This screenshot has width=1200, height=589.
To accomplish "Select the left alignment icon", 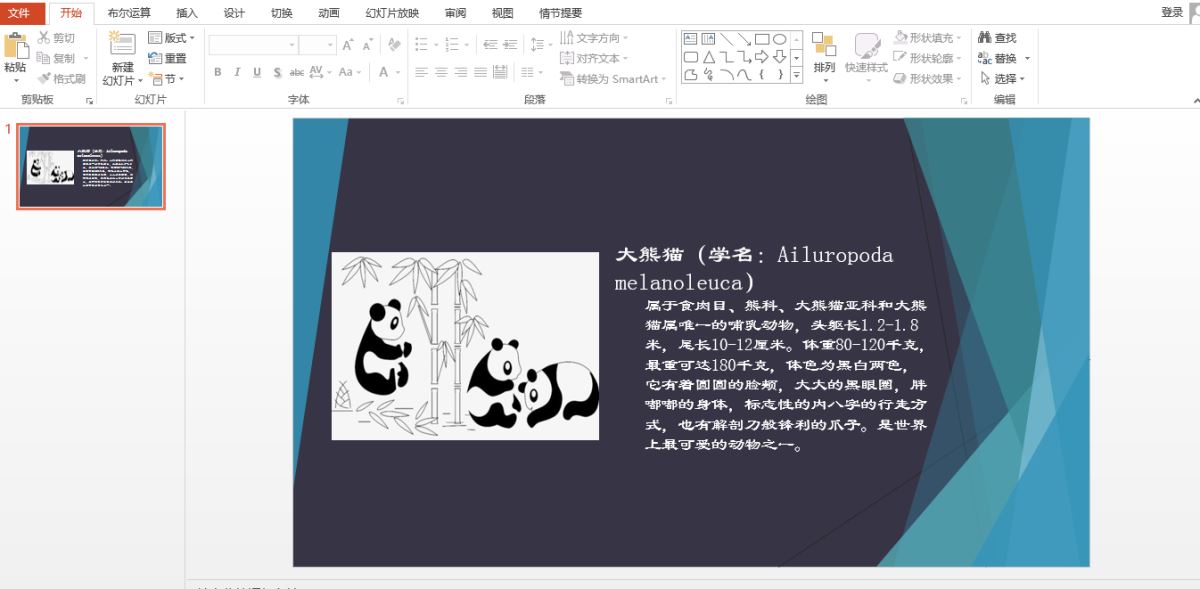I will 420,72.
